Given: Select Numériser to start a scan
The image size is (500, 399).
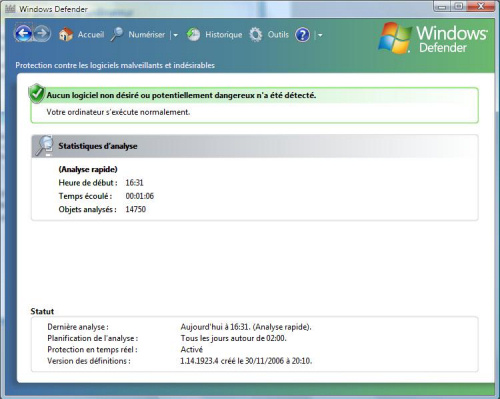Looking at the screenshot, I should 147,35.
